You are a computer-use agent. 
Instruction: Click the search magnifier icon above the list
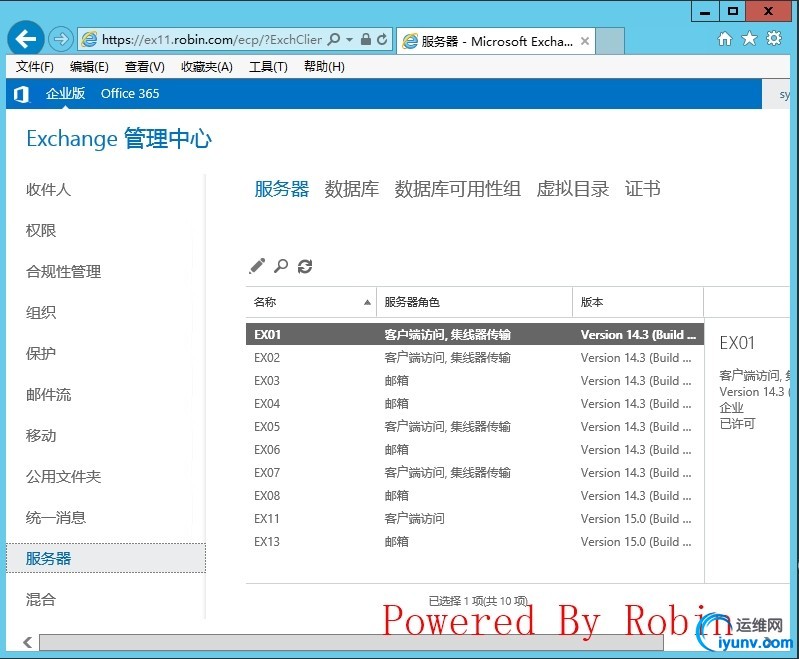[x=281, y=266]
